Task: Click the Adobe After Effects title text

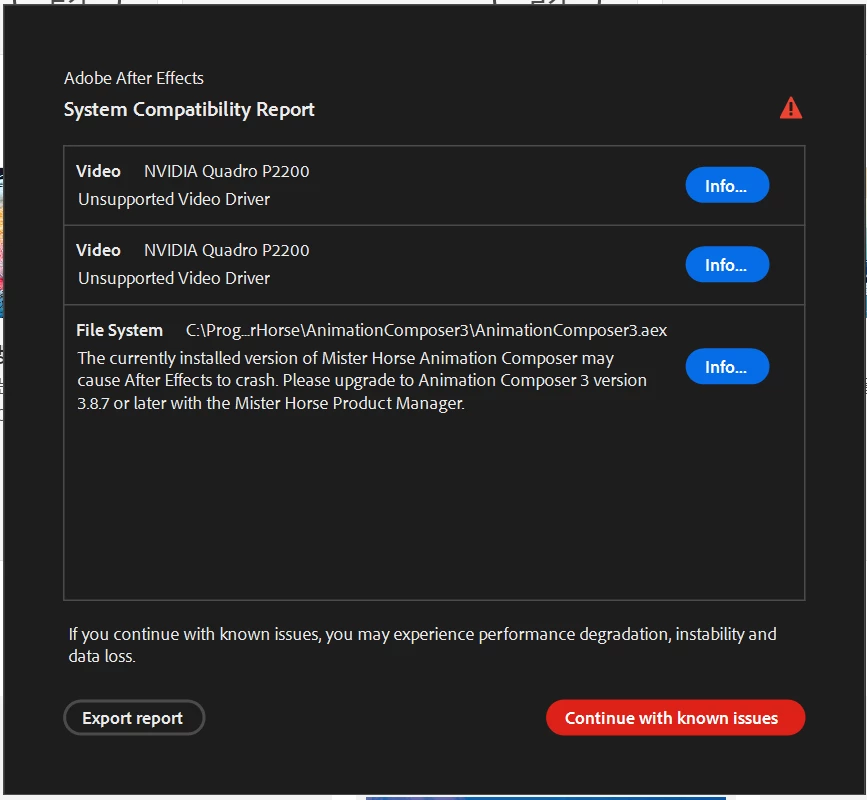Action: (x=134, y=78)
